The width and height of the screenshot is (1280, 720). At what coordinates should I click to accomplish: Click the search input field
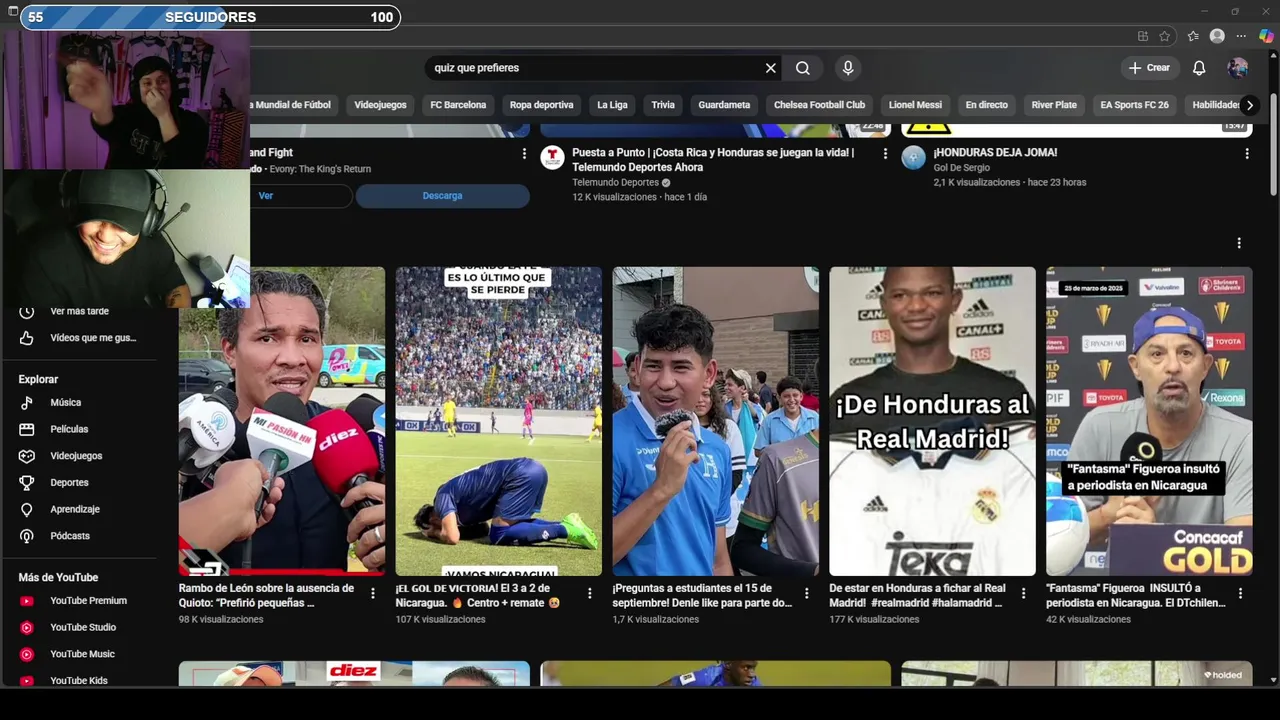595,68
